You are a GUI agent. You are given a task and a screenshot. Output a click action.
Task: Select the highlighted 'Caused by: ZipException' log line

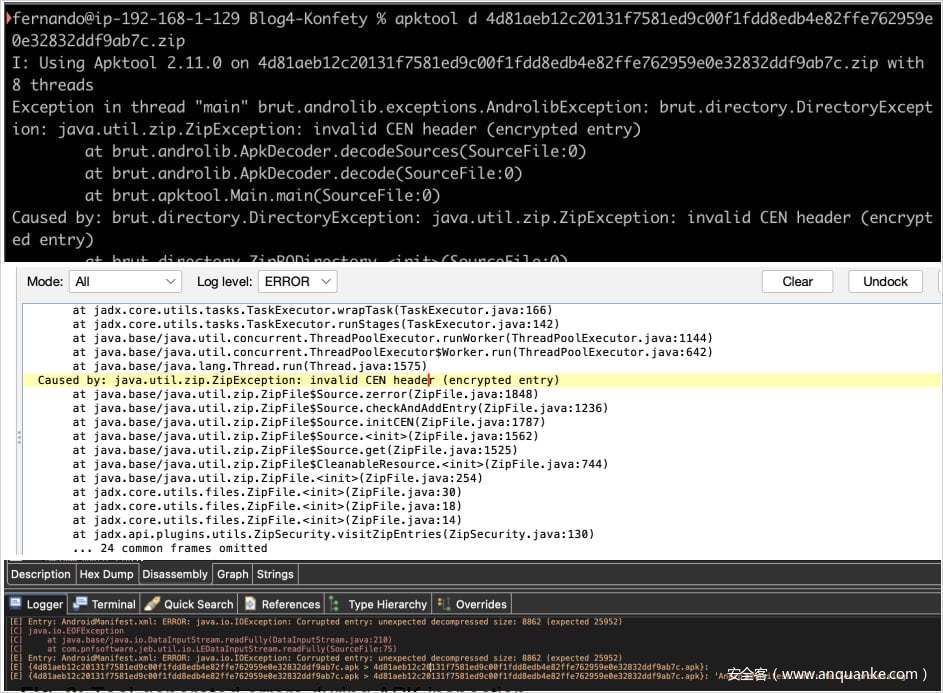pyautogui.click(x=298, y=380)
